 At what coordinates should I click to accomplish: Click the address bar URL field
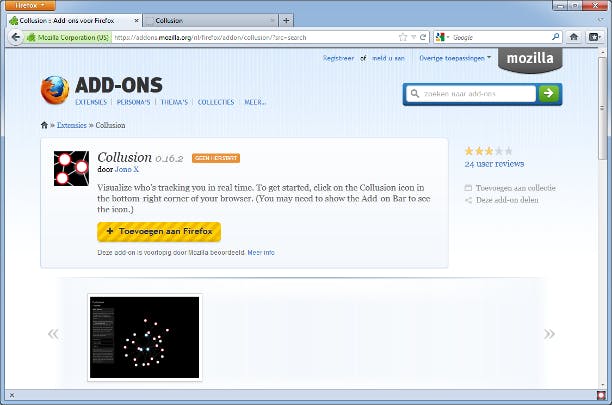(254, 37)
